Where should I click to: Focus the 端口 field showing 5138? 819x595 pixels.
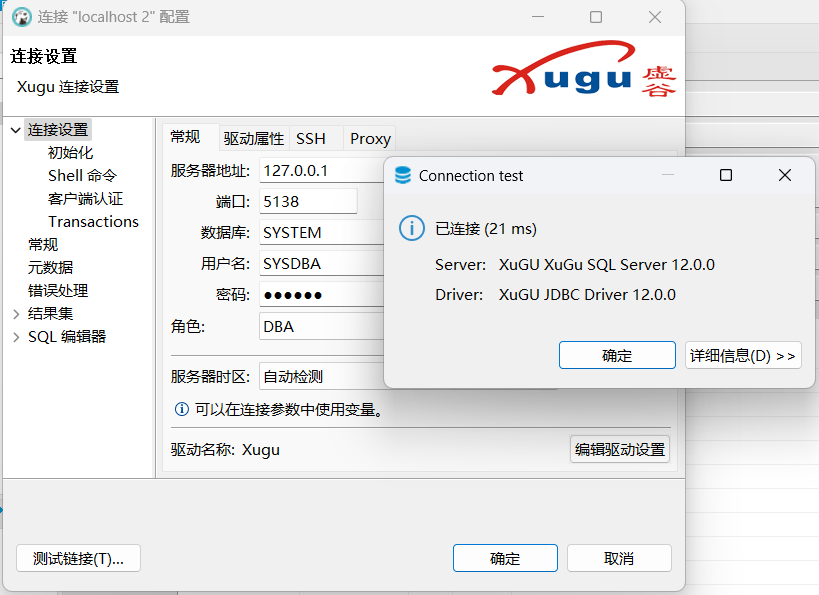(x=308, y=201)
